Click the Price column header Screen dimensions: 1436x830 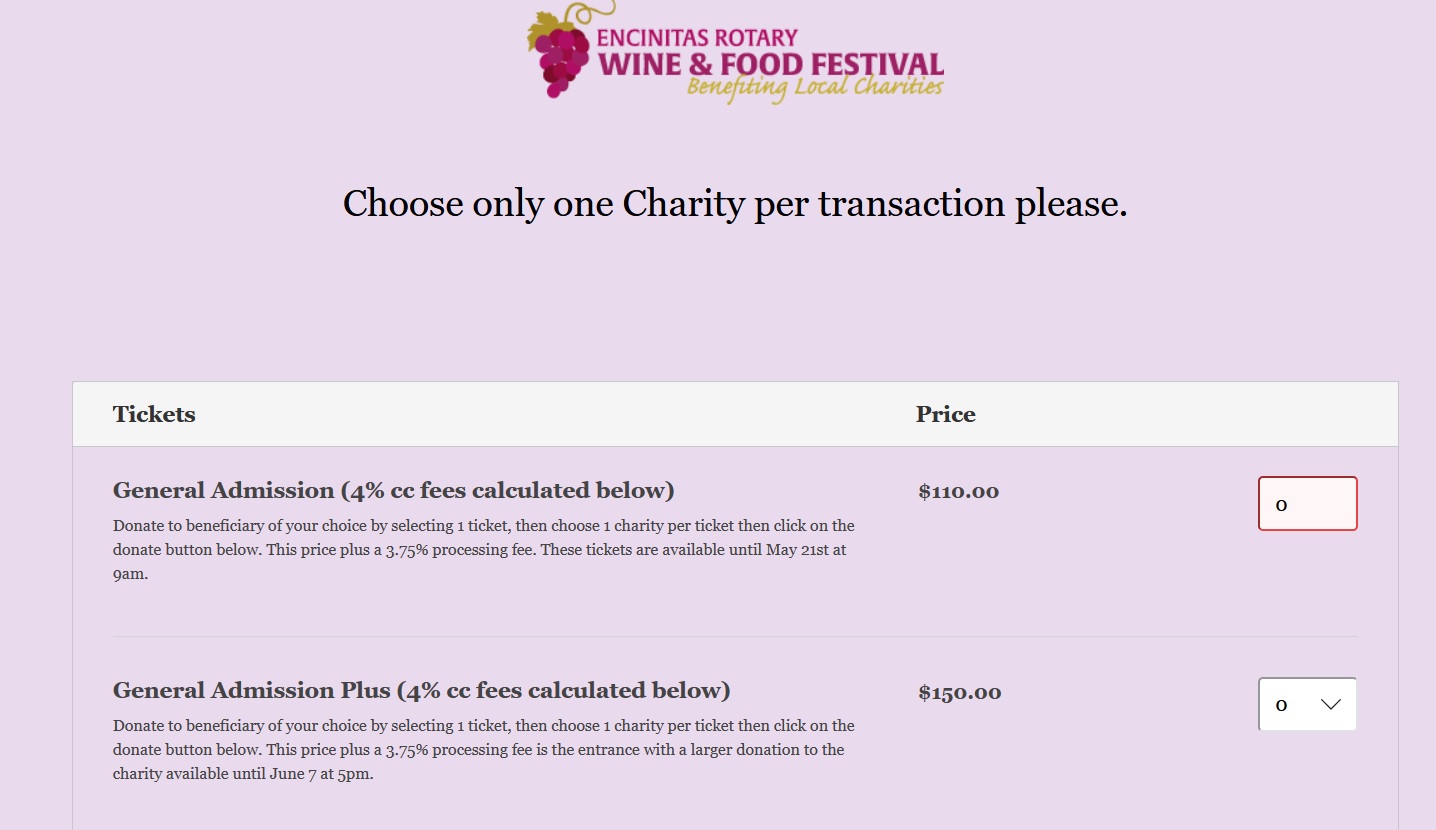tap(945, 414)
